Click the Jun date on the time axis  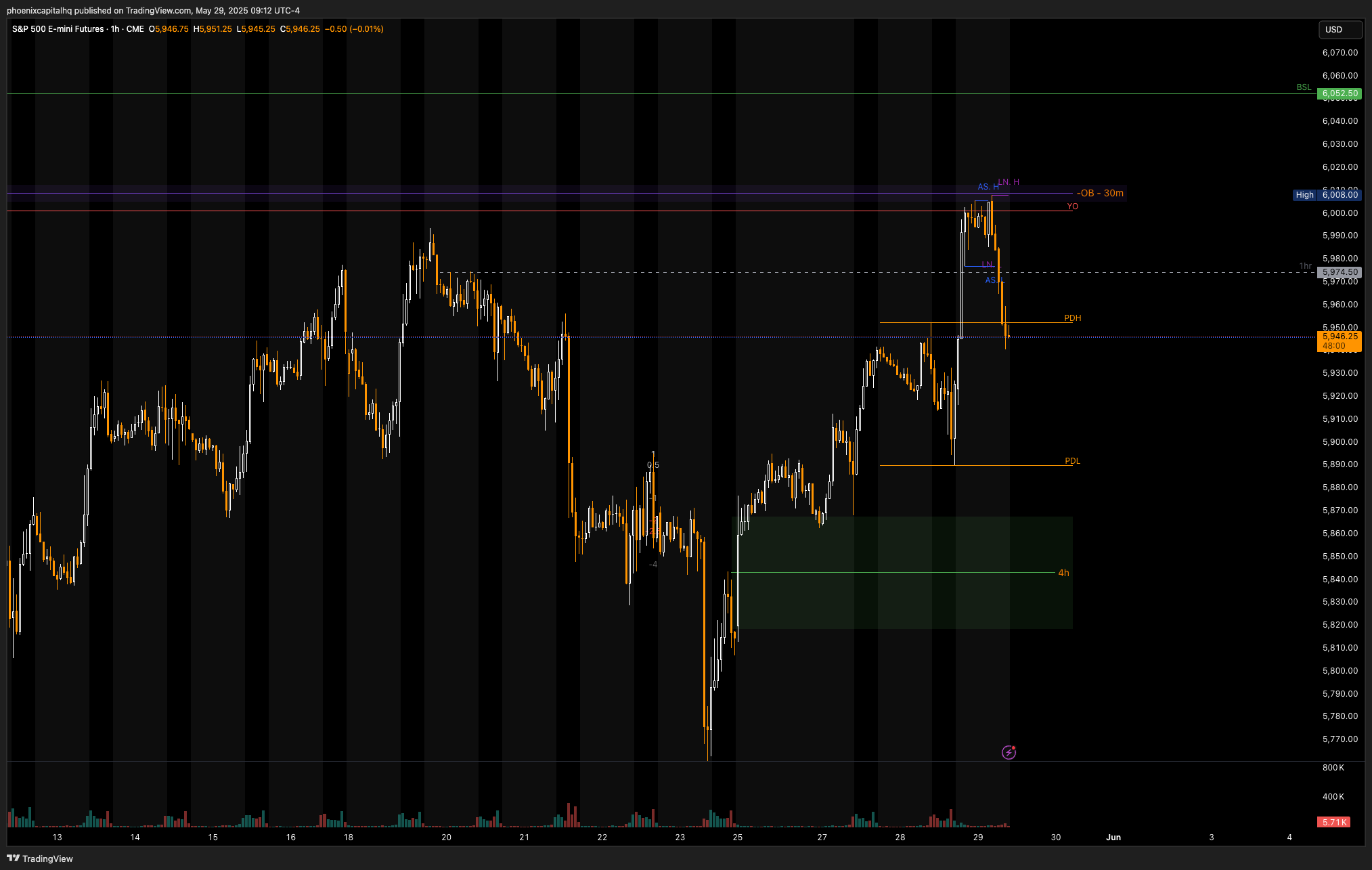[x=1113, y=838]
